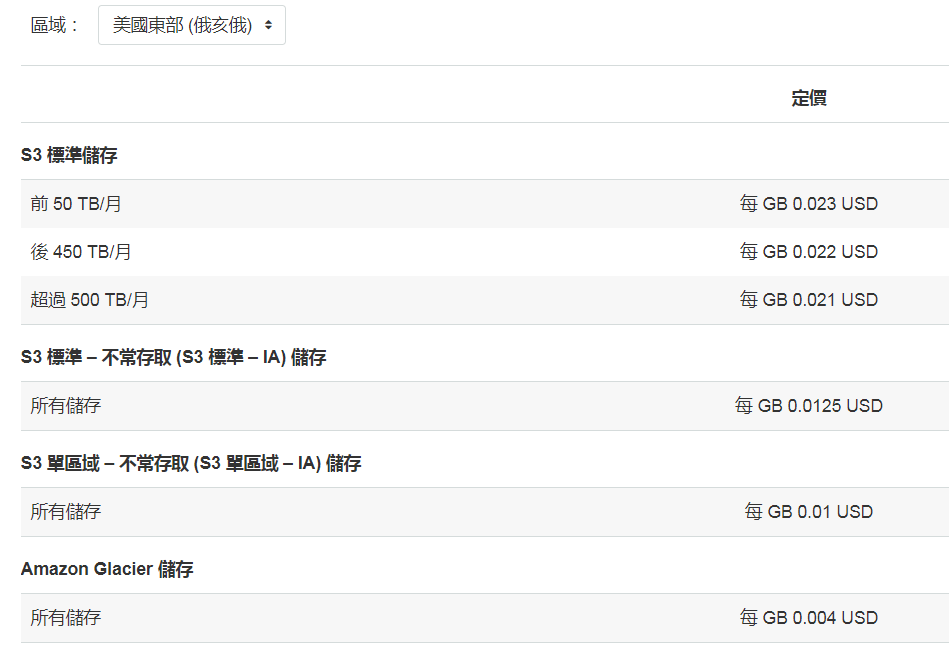The width and height of the screenshot is (949, 651).
Task: Click the S3 單區域 – IA 儲存 heading
Action: click(x=191, y=463)
